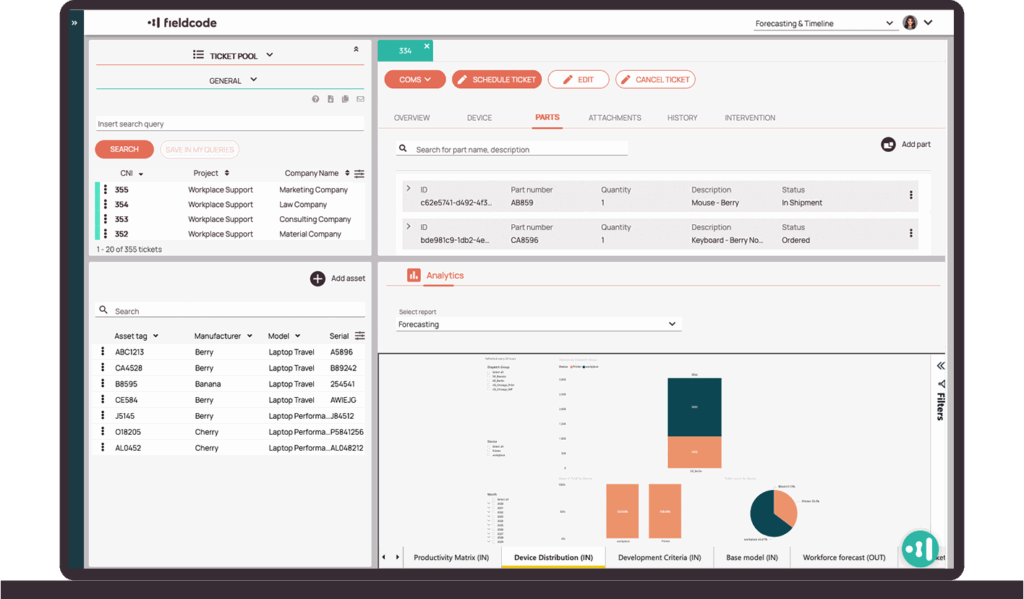Click the SCHEDULE TICKET button
1024x599 pixels.
pyautogui.click(x=496, y=80)
